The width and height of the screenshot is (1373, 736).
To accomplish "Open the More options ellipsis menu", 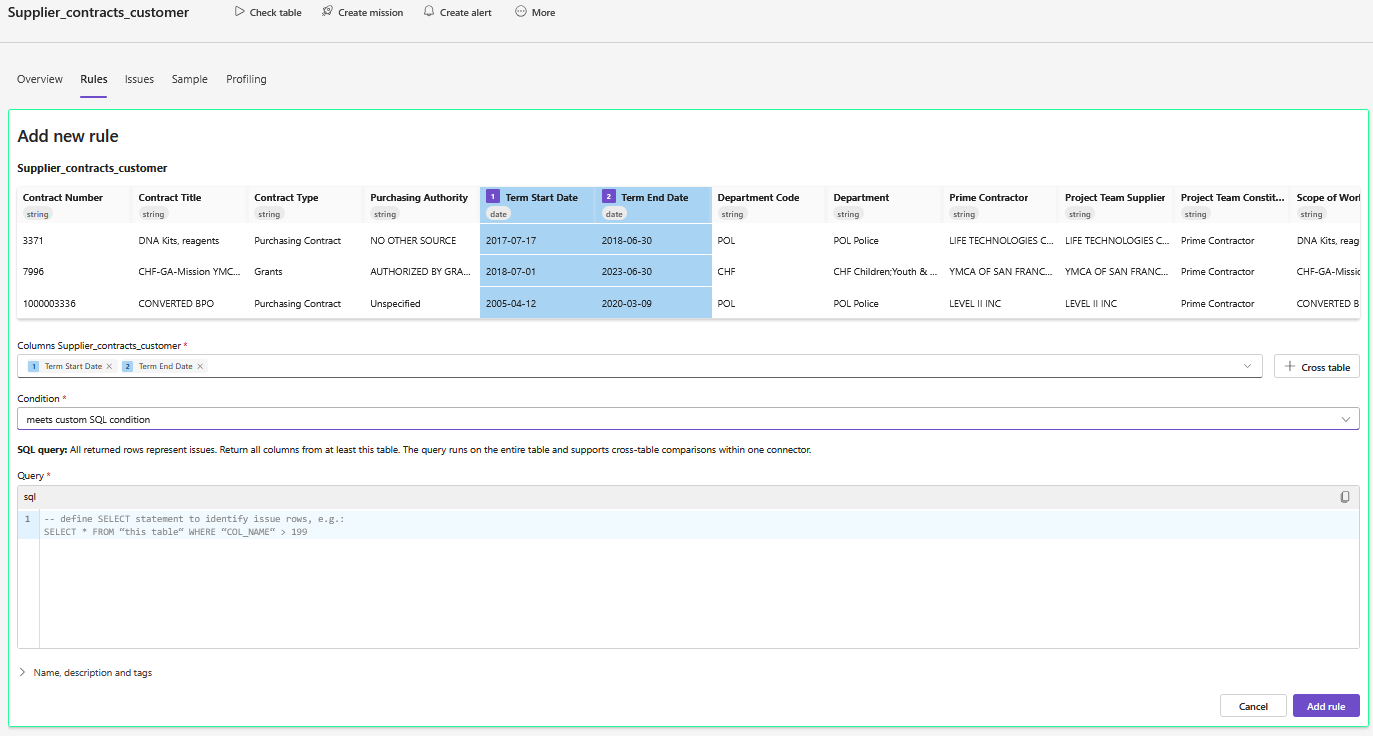I will pyautogui.click(x=521, y=12).
